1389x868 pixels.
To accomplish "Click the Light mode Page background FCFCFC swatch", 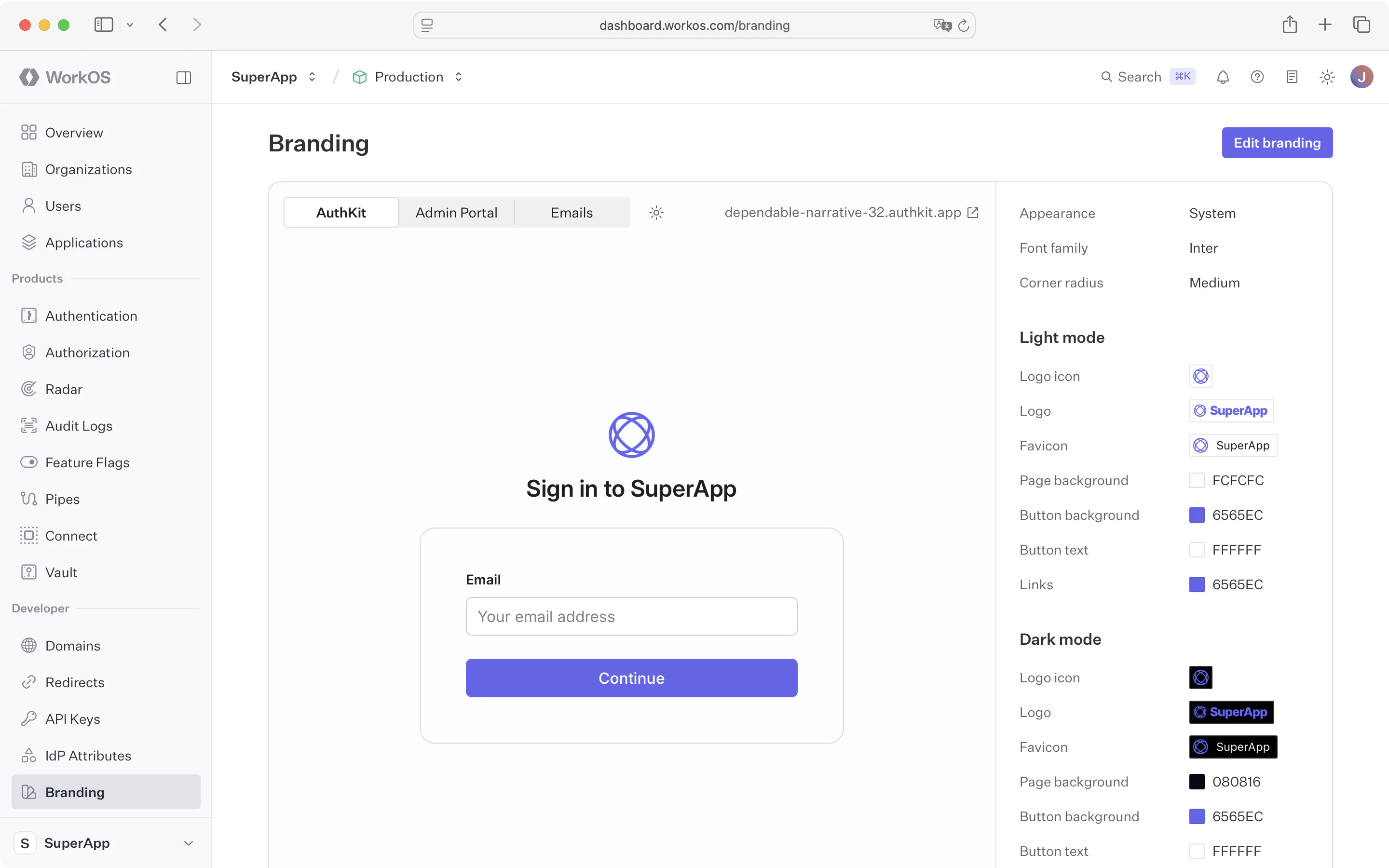I will click(x=1197, y=480).
